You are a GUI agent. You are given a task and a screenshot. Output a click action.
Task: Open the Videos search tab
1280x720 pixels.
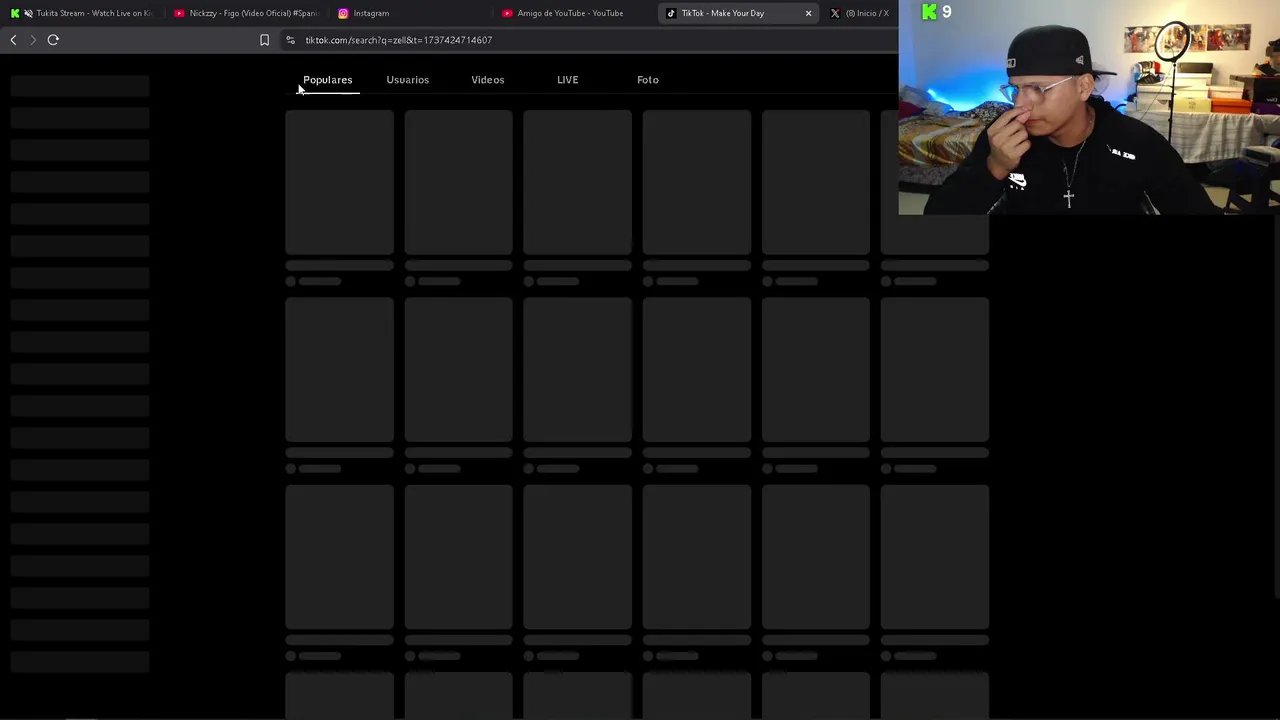tap(488, 80)
